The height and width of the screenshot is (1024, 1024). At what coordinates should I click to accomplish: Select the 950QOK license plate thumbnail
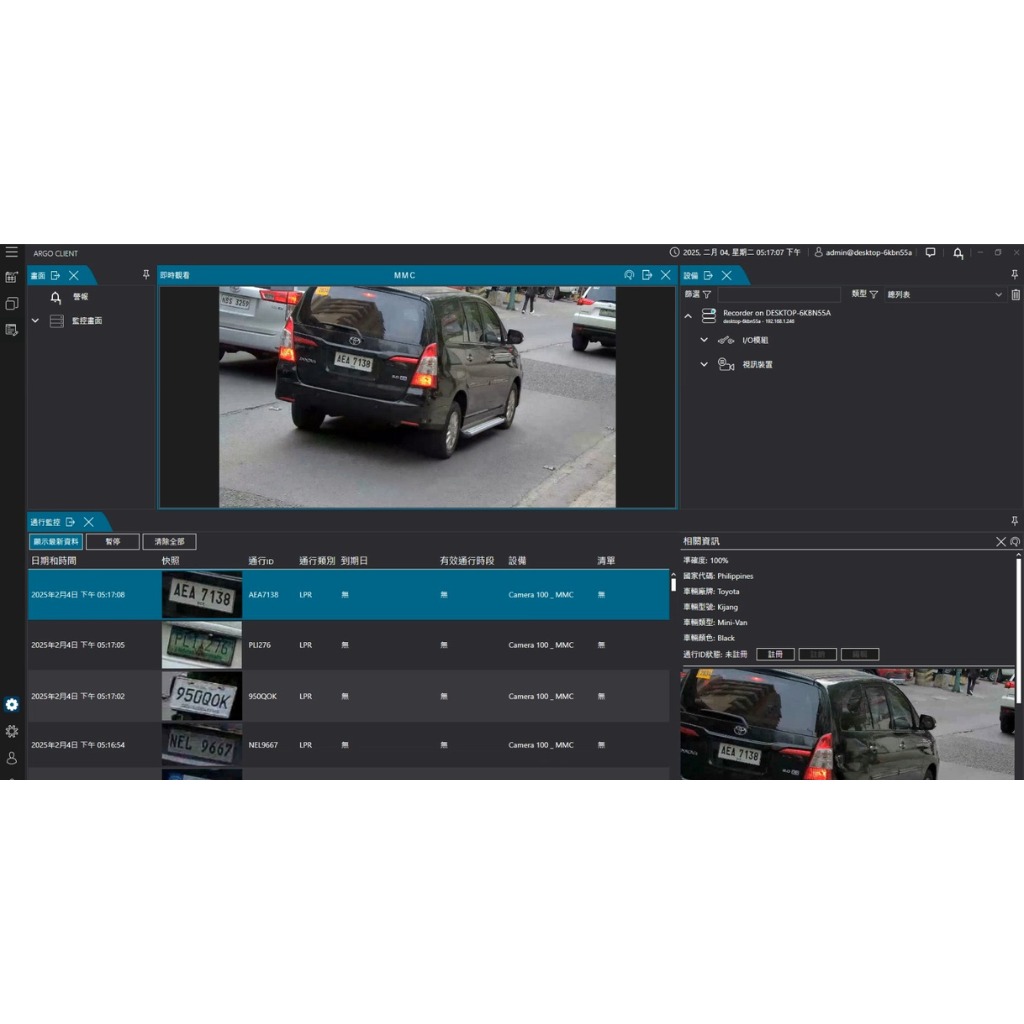pos(201,696)
